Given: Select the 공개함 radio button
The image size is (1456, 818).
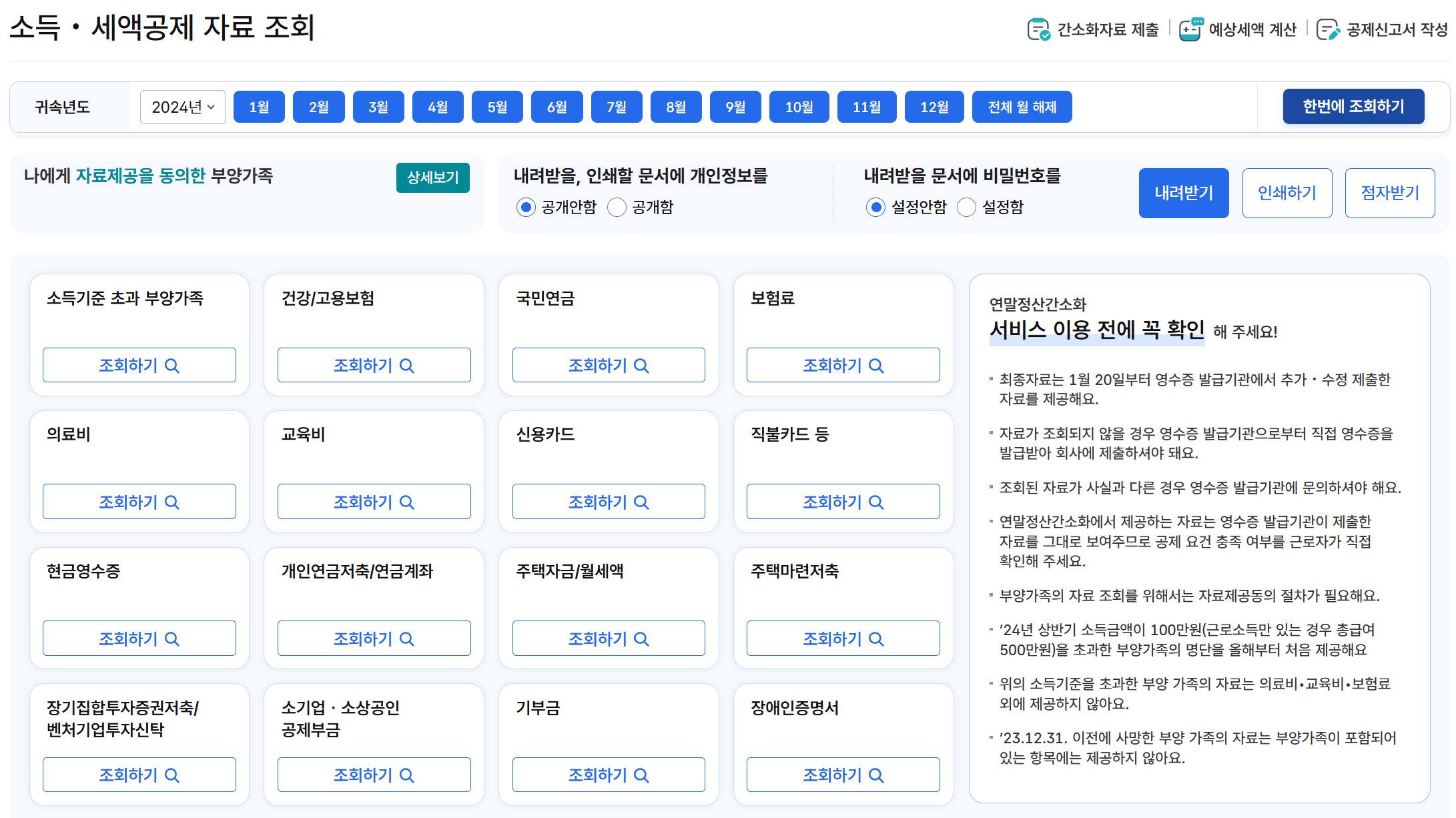Looking at the screenshot, I should (617, 207).
